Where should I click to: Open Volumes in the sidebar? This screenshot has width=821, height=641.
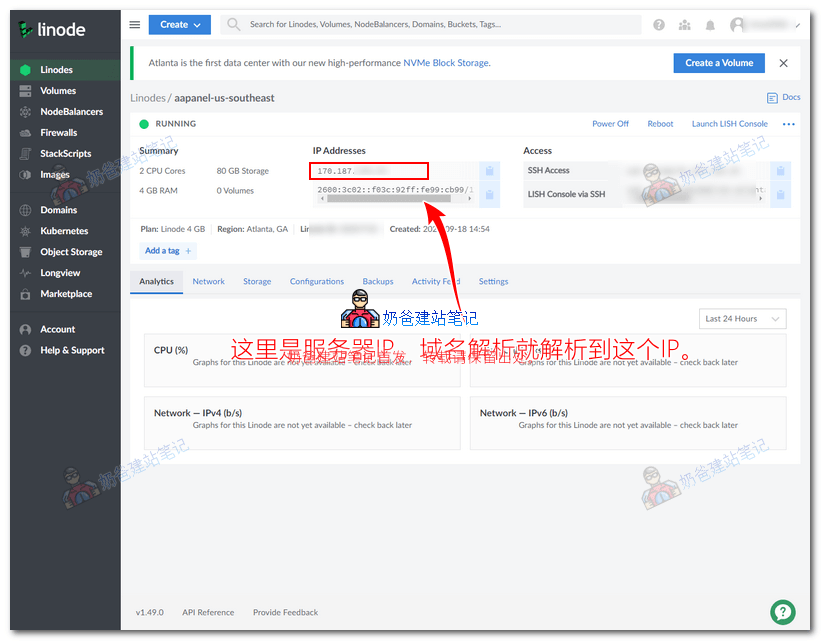(58, 91)
